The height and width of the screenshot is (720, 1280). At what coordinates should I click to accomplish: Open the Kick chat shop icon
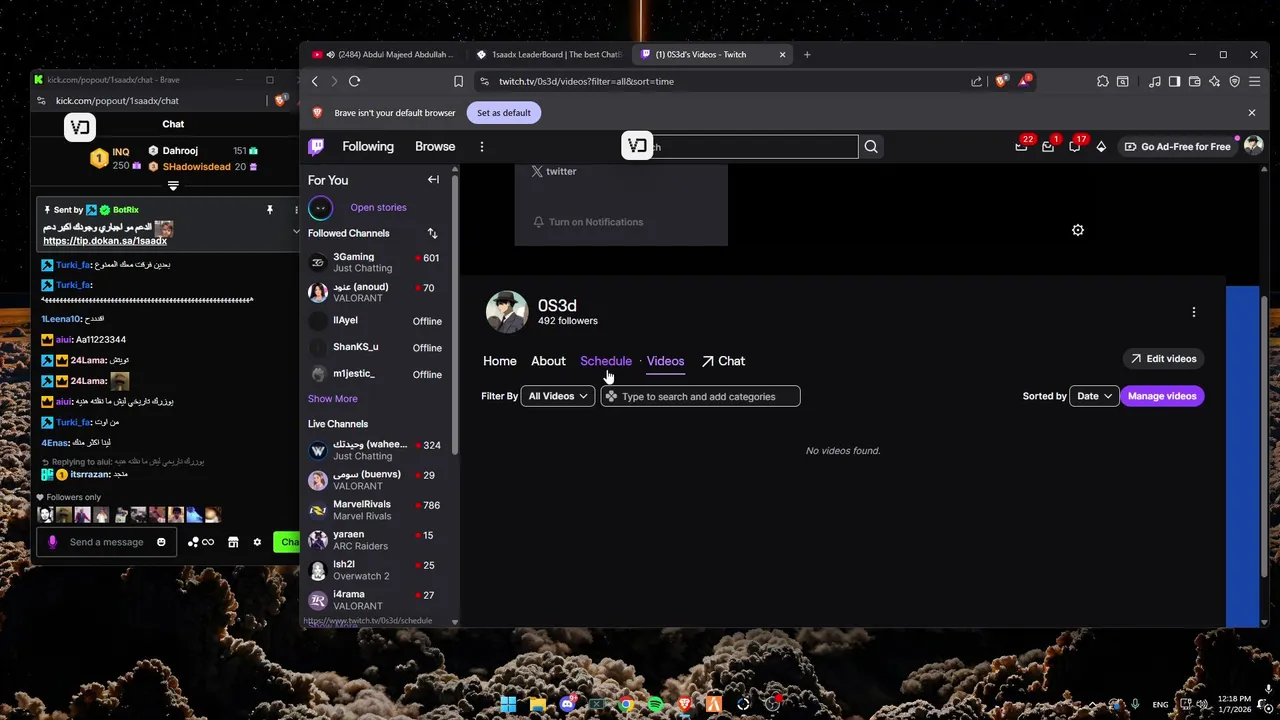[233, 542]
